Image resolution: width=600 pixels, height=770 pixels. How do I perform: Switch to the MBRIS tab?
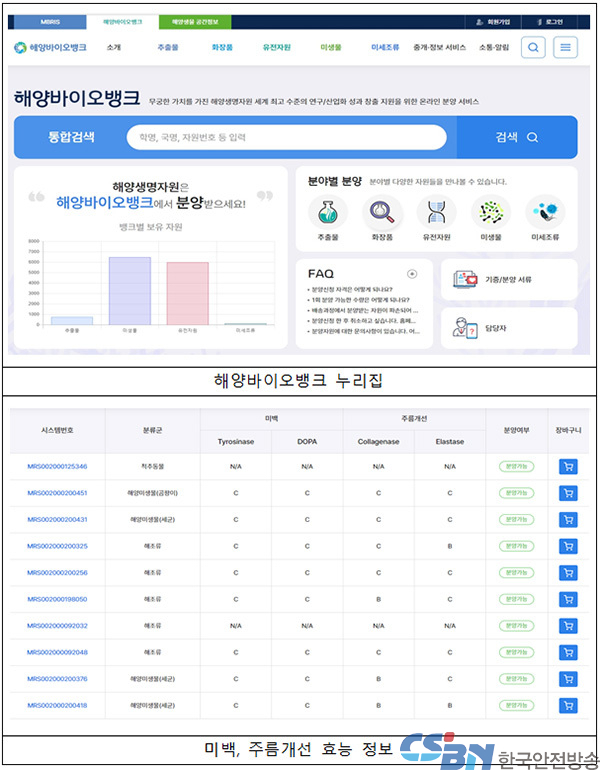coord(50,22)
